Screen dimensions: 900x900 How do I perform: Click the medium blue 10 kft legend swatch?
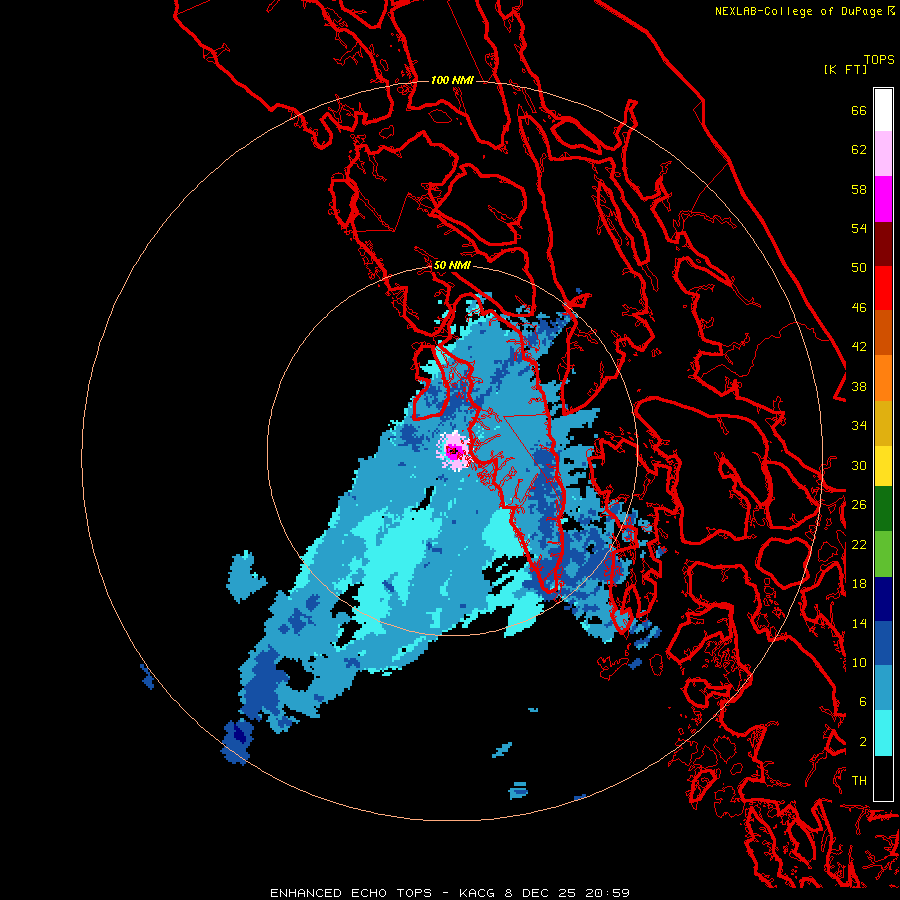click(883, 643)
